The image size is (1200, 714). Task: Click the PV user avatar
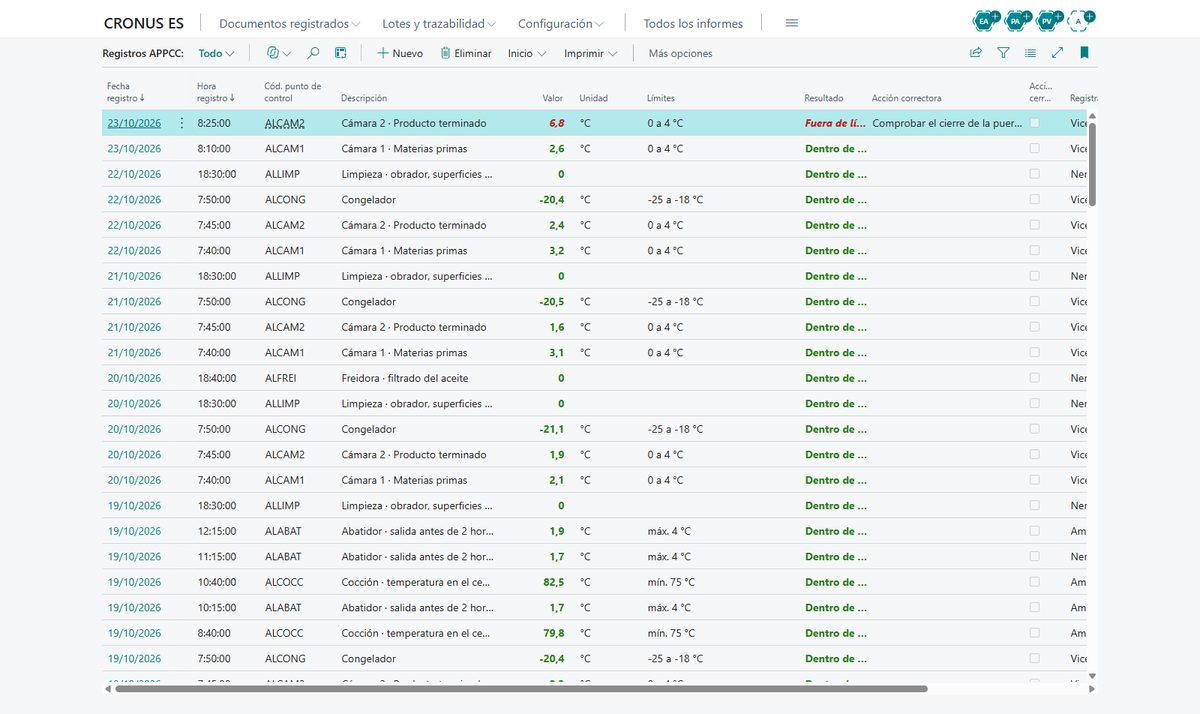(1047, 20)
